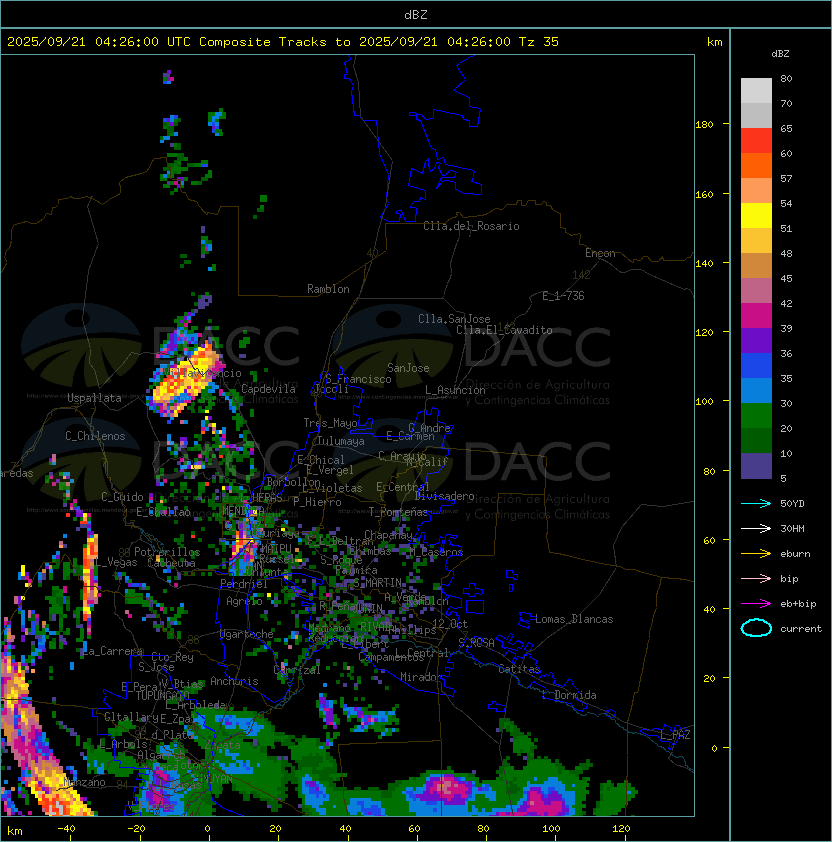Image resolution: width=832 pixels, height=842 pixels.
Task: Click the Uspallata place label
Action: point(94,398)
